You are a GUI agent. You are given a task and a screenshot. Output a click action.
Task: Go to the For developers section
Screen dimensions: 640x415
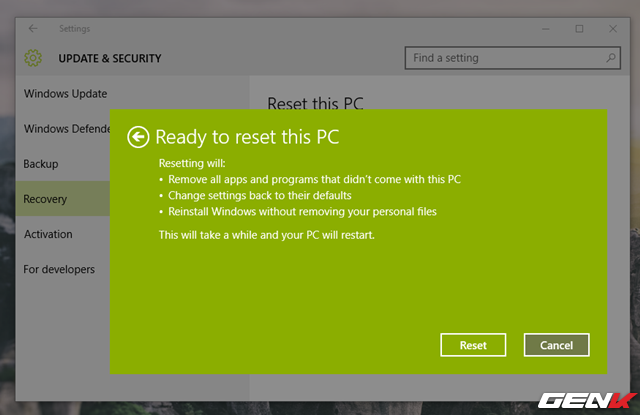coord(59,269)
